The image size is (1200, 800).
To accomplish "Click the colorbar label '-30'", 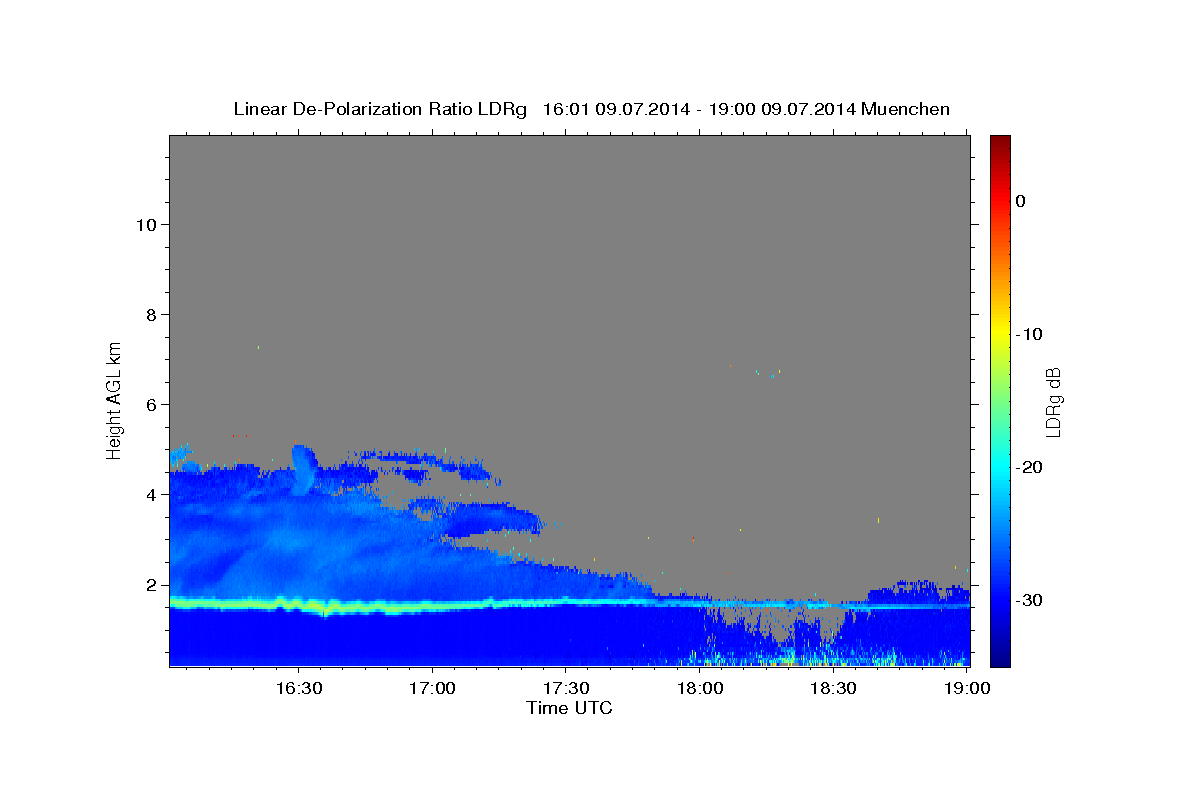I will (1030, 600).
